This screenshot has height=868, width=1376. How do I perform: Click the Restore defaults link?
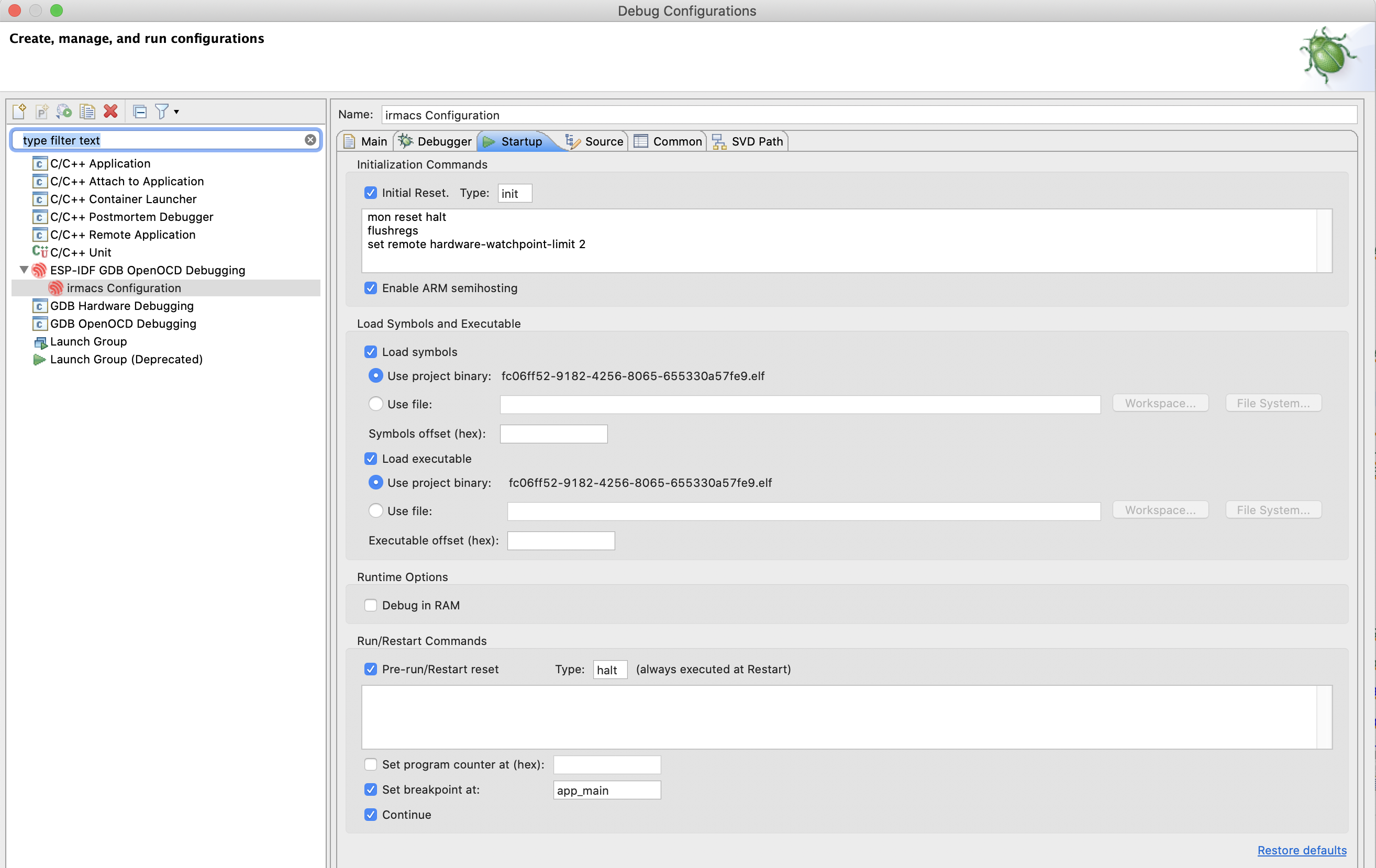tap(1301, 850)
